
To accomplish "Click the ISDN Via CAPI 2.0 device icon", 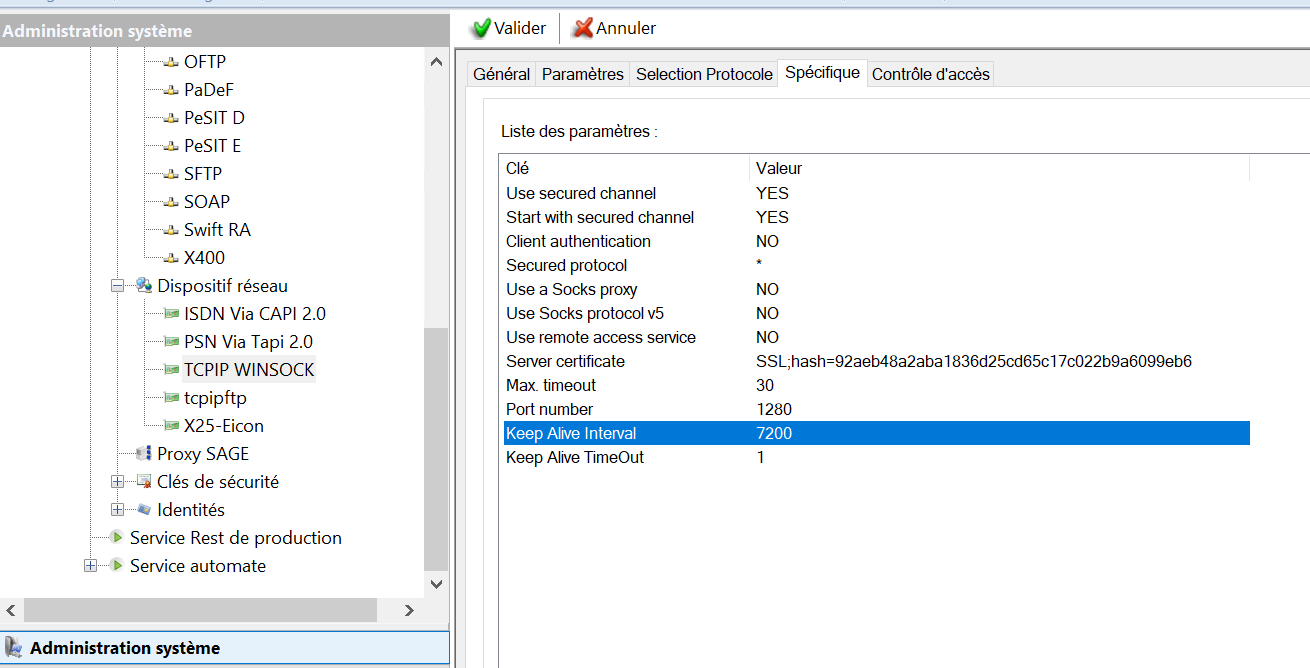I will pos(171,314).
